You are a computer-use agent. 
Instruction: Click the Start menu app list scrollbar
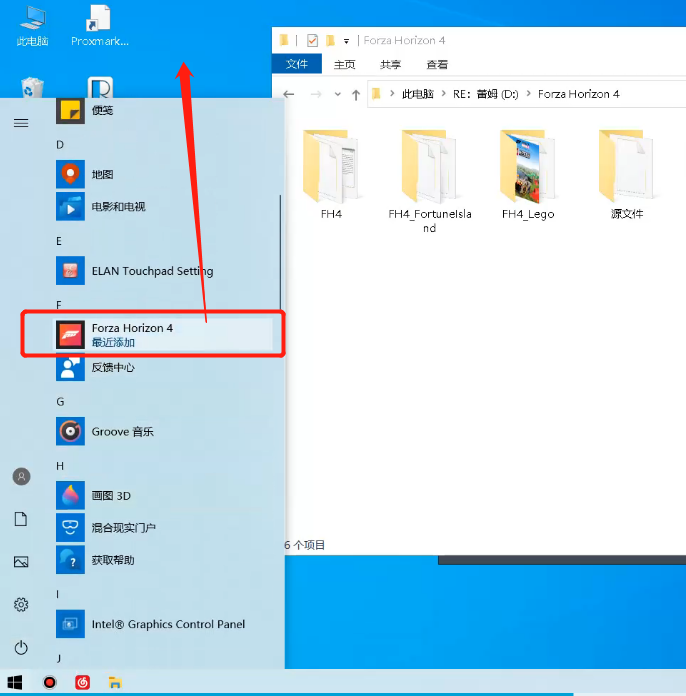tap(280, 253)
